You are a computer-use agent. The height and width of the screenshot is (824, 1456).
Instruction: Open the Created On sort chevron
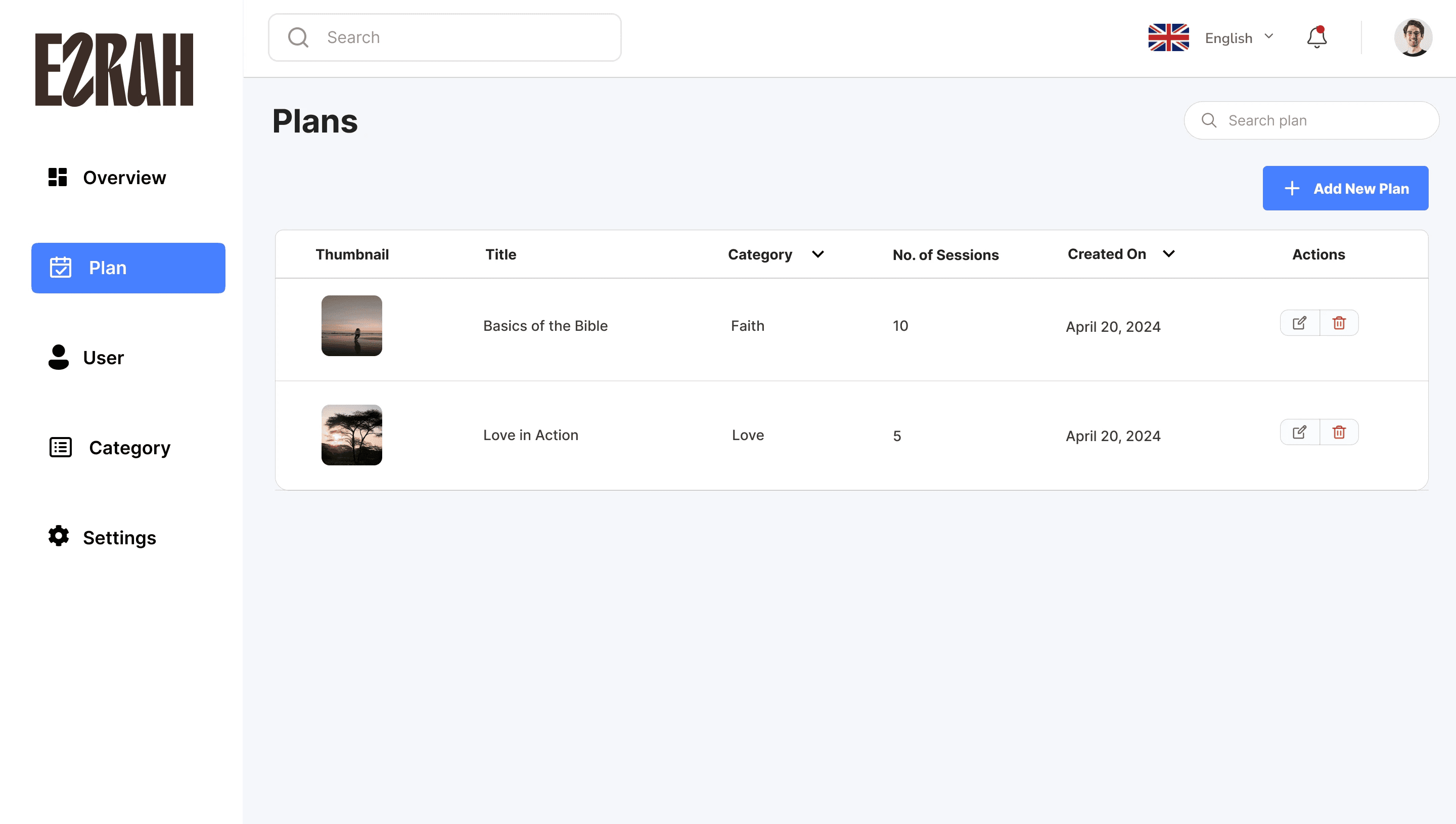coord(1169,253)
